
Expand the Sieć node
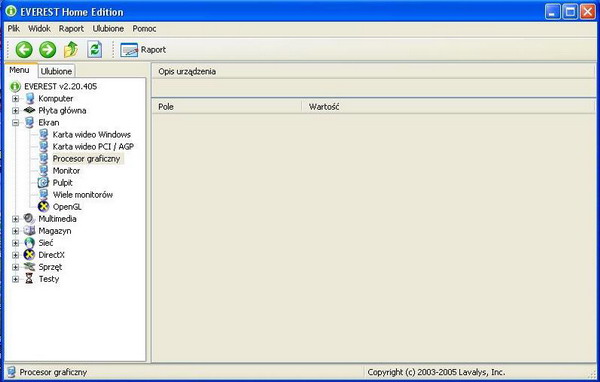15,243
